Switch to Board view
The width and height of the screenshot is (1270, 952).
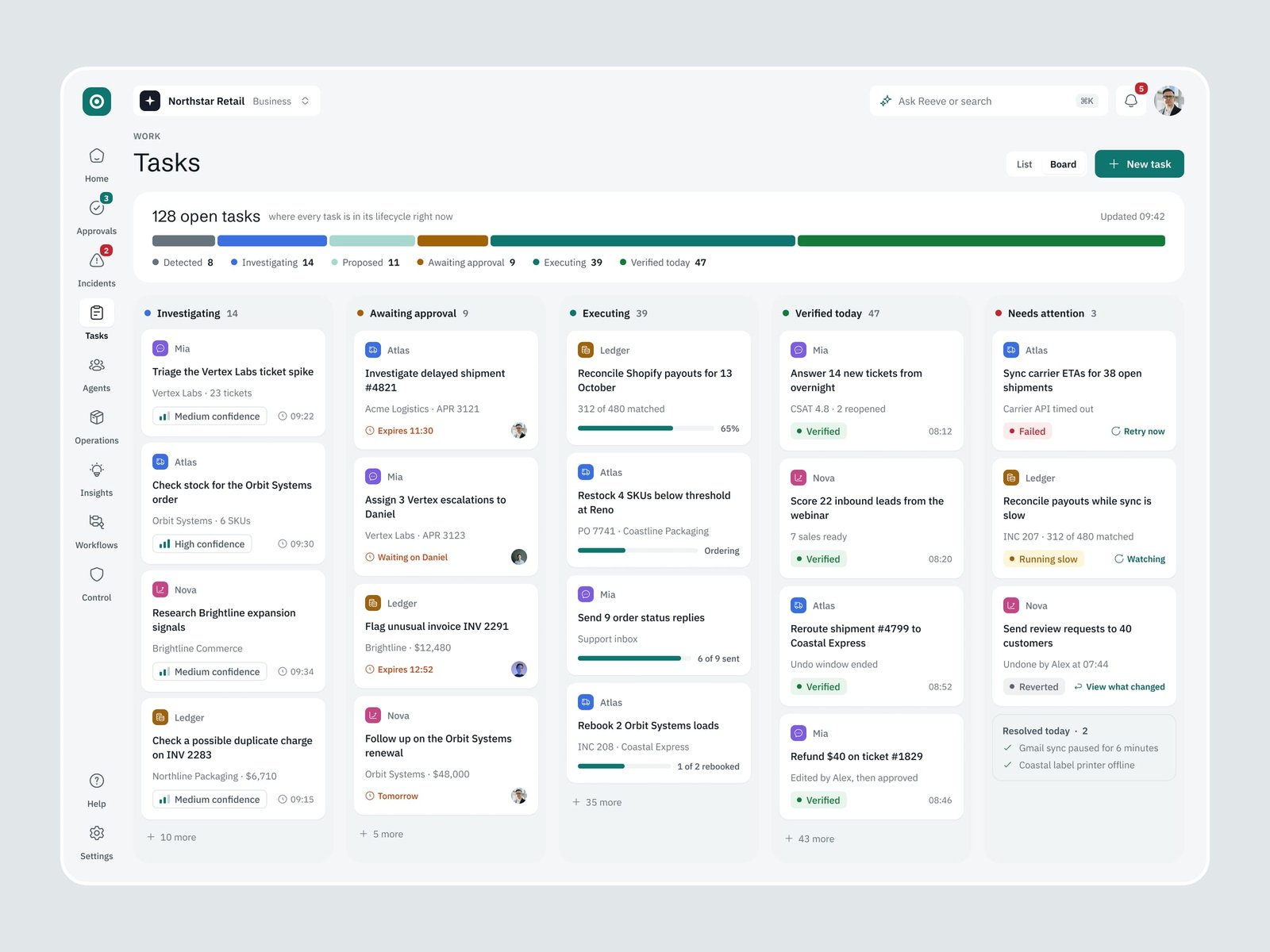click(x=1063, y=164)
